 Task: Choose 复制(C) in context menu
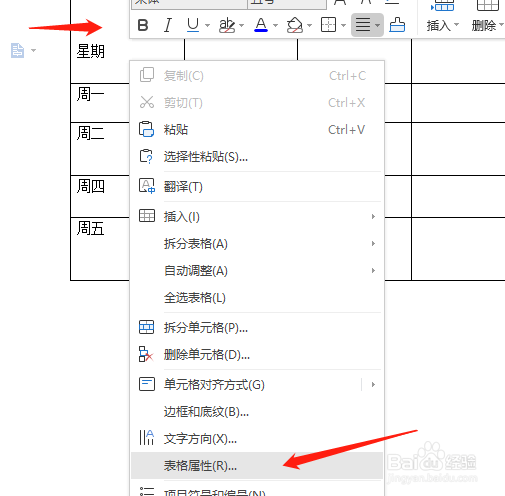pyautogui.click(x=257, y=76)
